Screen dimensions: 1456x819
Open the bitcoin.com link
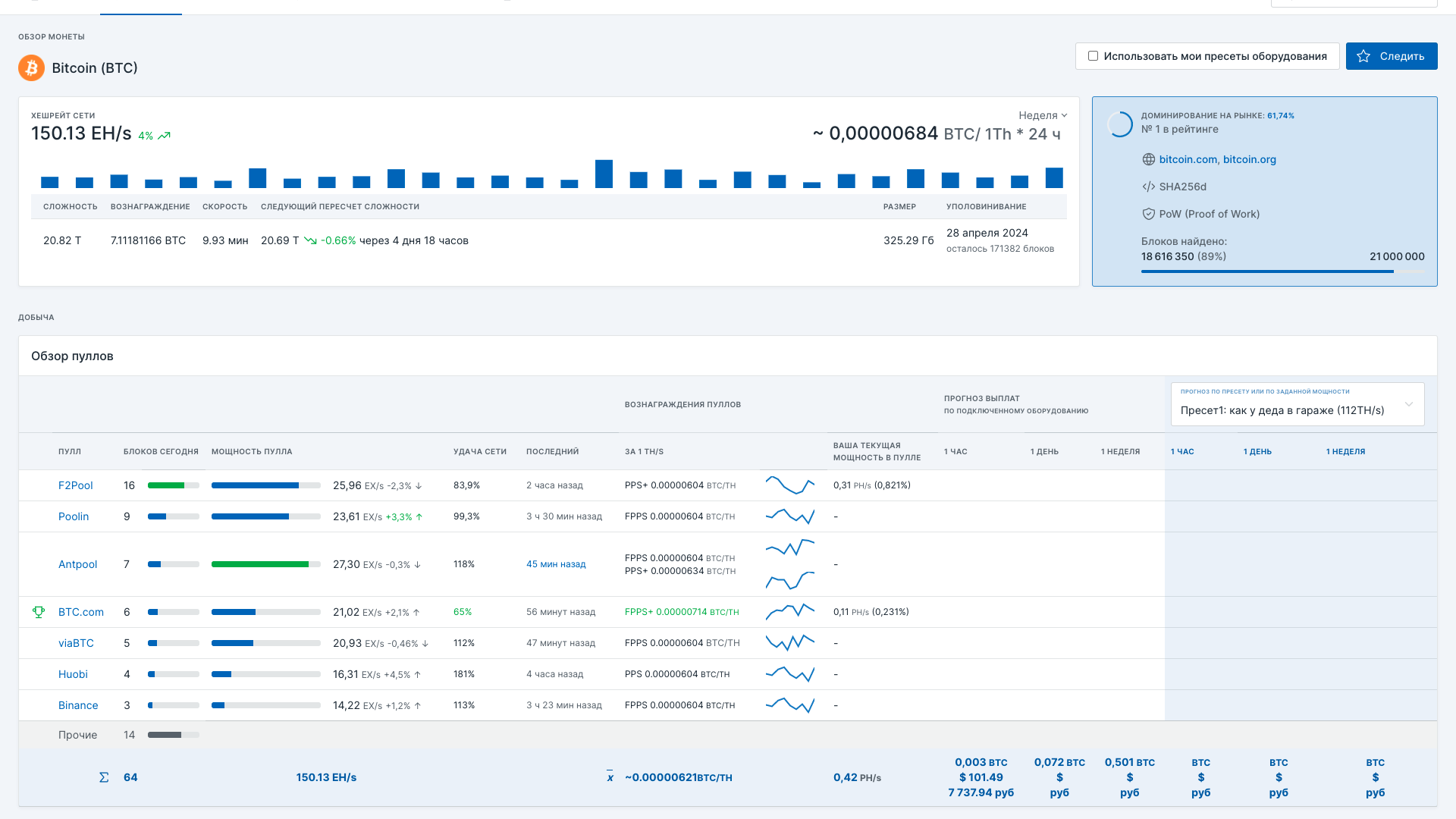tap(1188, 159)
